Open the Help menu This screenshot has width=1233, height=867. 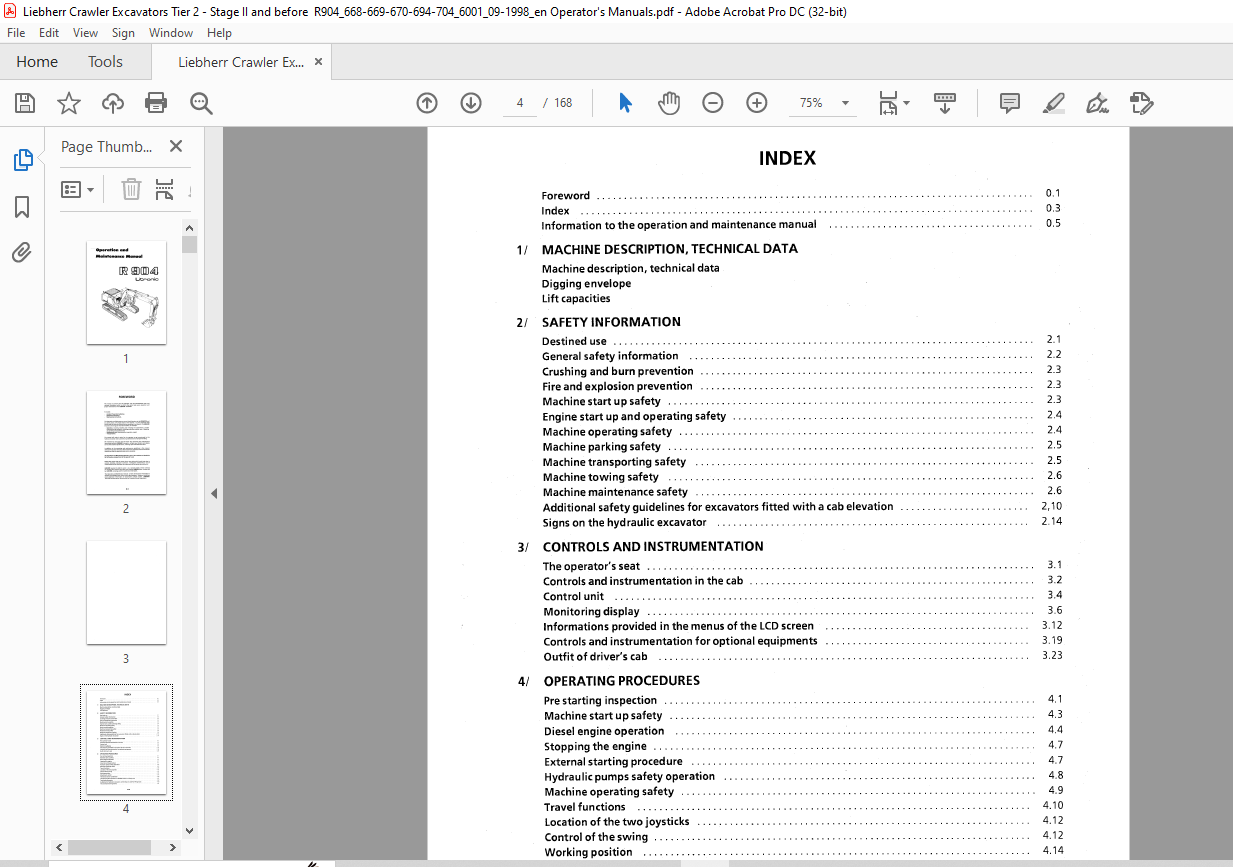(219, 33)
